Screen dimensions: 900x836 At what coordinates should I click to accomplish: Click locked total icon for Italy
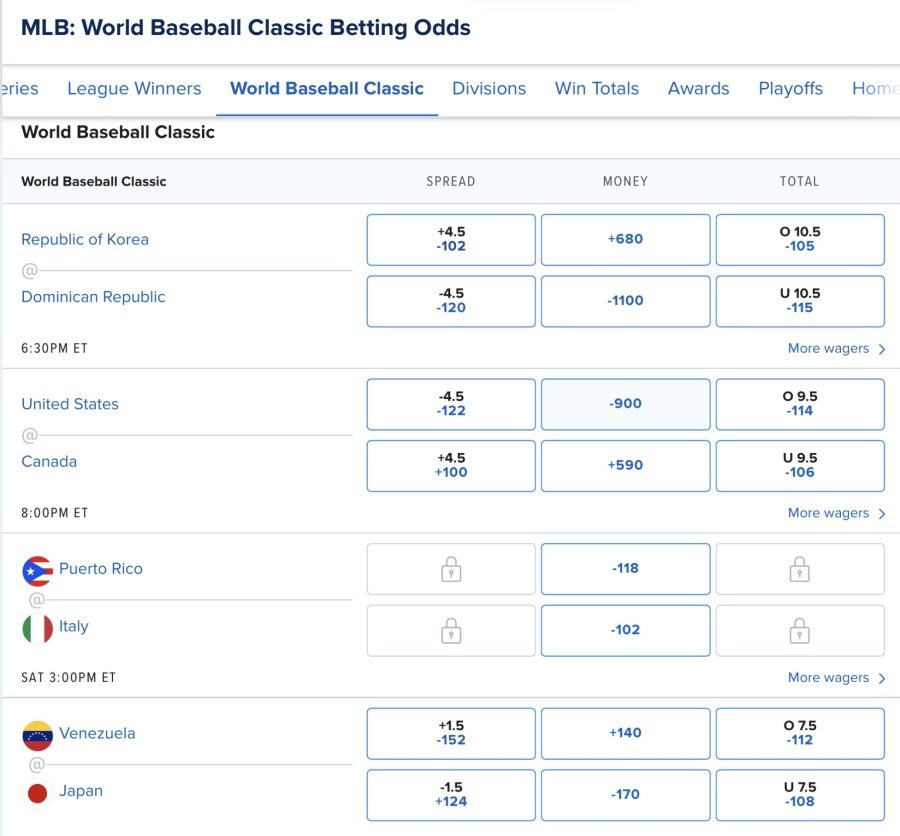pyautogui.click(x=799, y=630)
